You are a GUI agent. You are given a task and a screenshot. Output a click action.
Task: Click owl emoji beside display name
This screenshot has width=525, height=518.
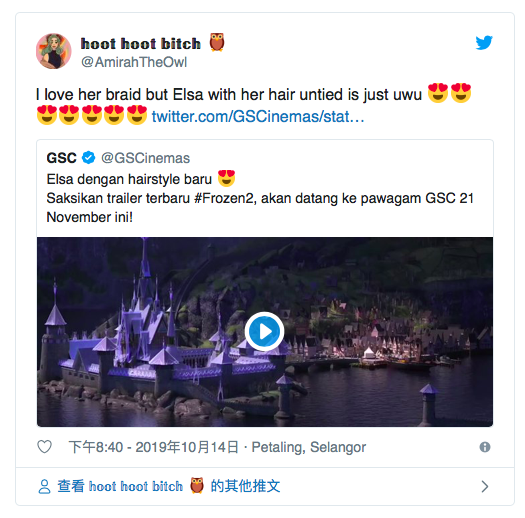[217, 42]
